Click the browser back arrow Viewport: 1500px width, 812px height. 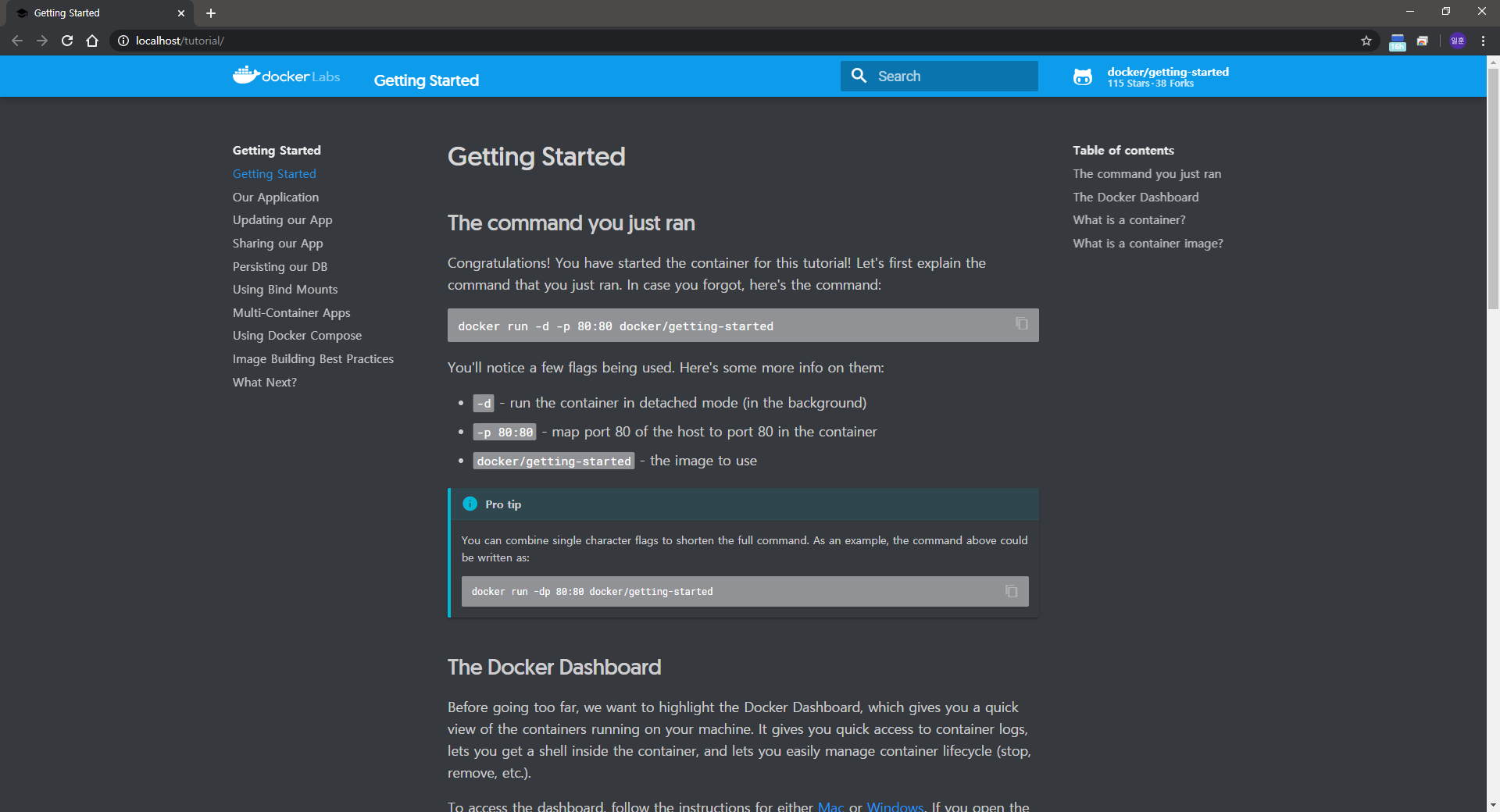(17, 41)
